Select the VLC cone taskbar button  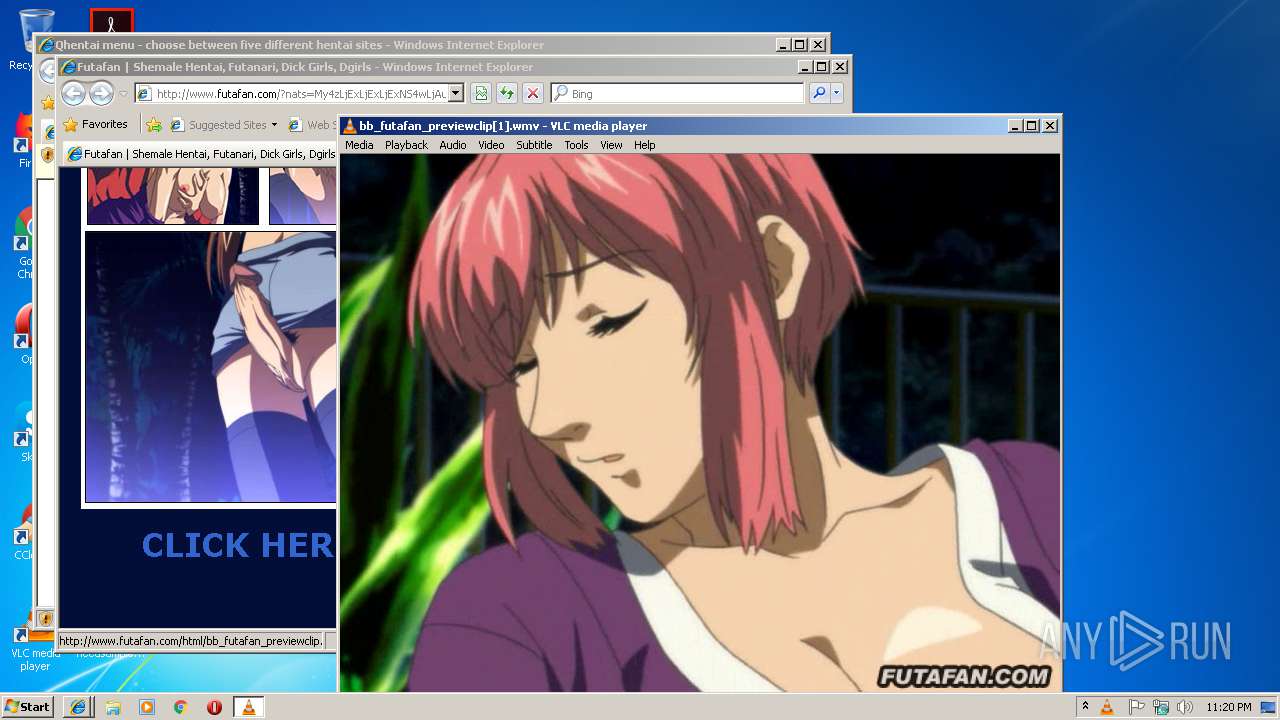pos(249,707)
